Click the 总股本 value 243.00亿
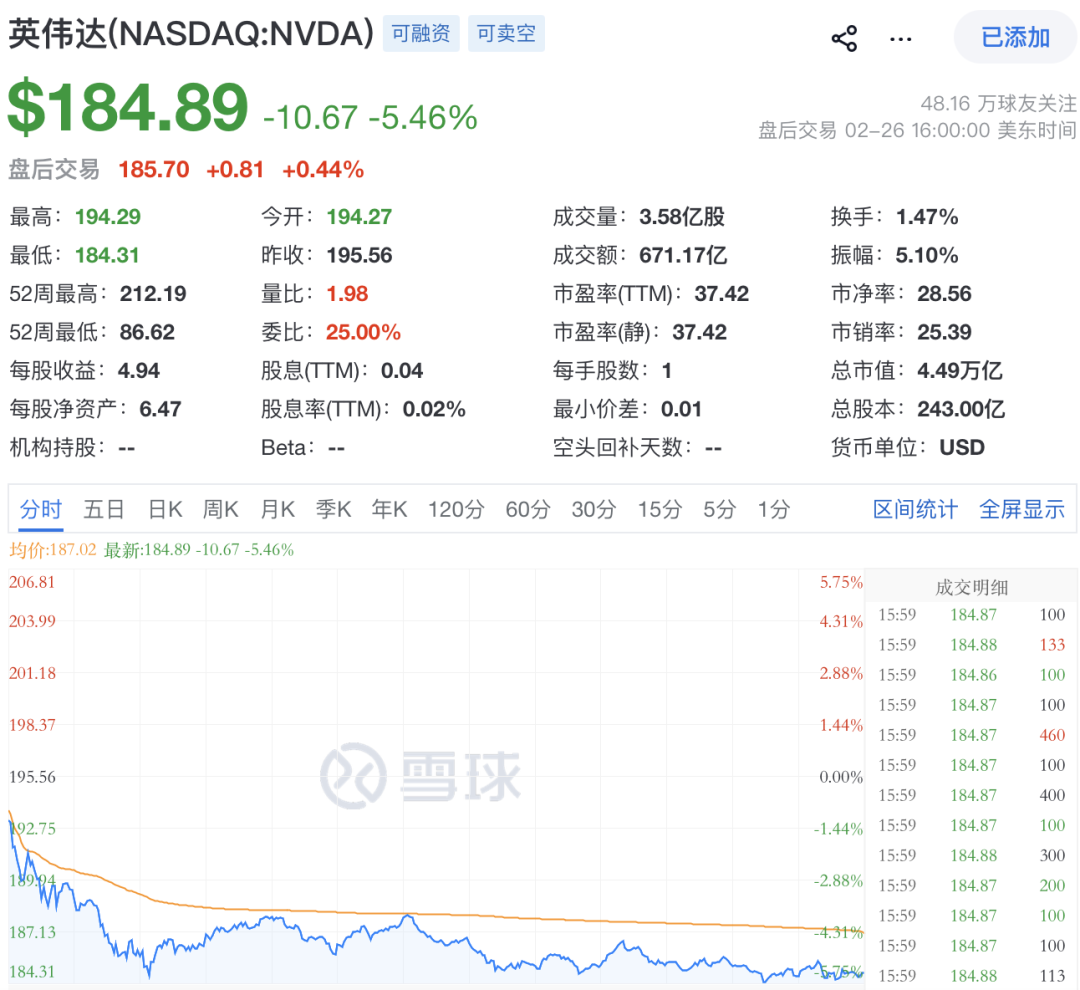This screenshot has width=1080, height=990. 961,410
